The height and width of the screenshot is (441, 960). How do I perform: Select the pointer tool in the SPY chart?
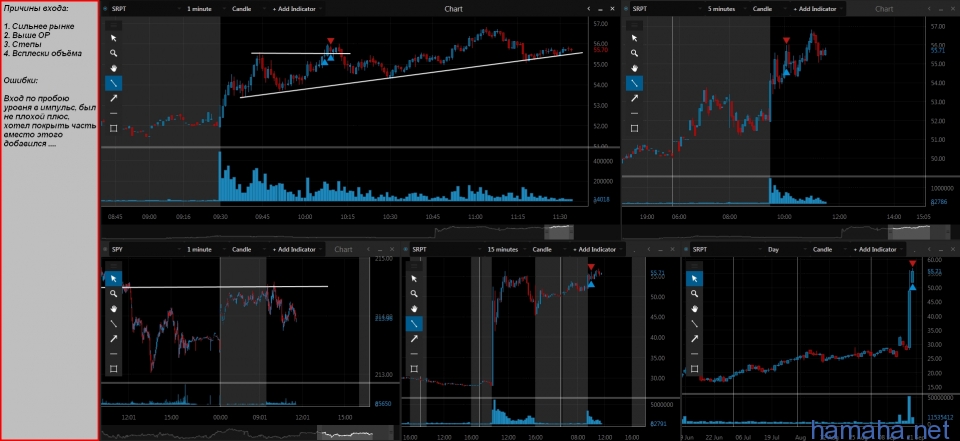point(113,278)
